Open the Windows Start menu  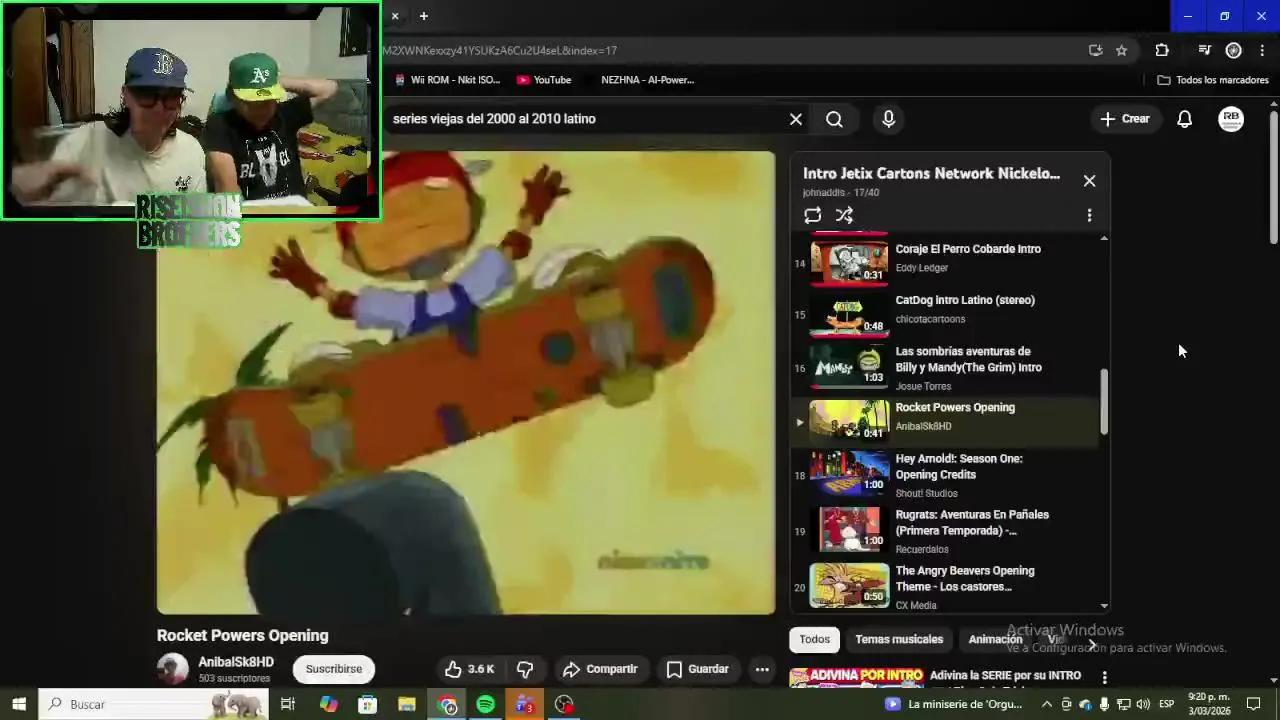pyautogui.click(x=19, y=704)
